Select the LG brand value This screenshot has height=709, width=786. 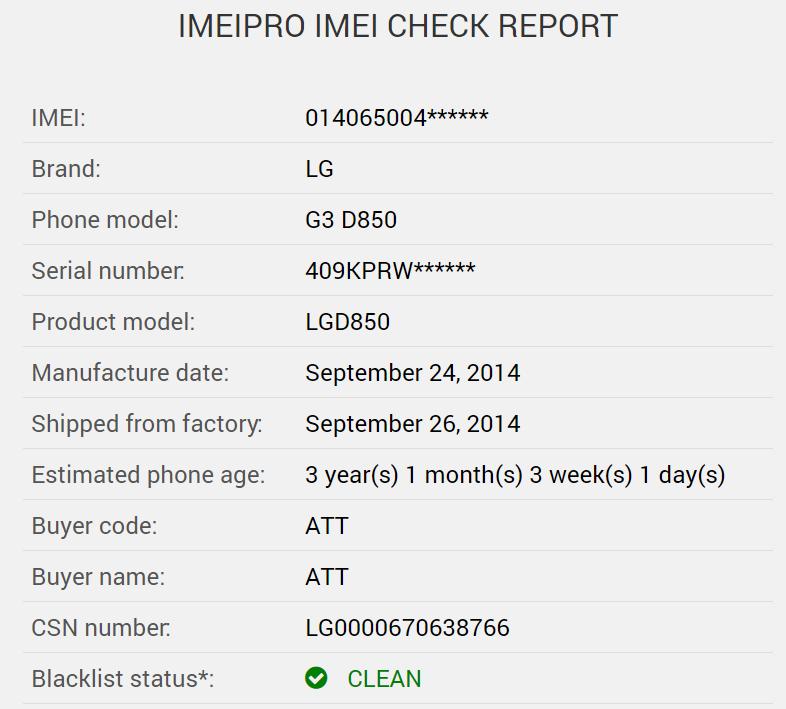319,169
